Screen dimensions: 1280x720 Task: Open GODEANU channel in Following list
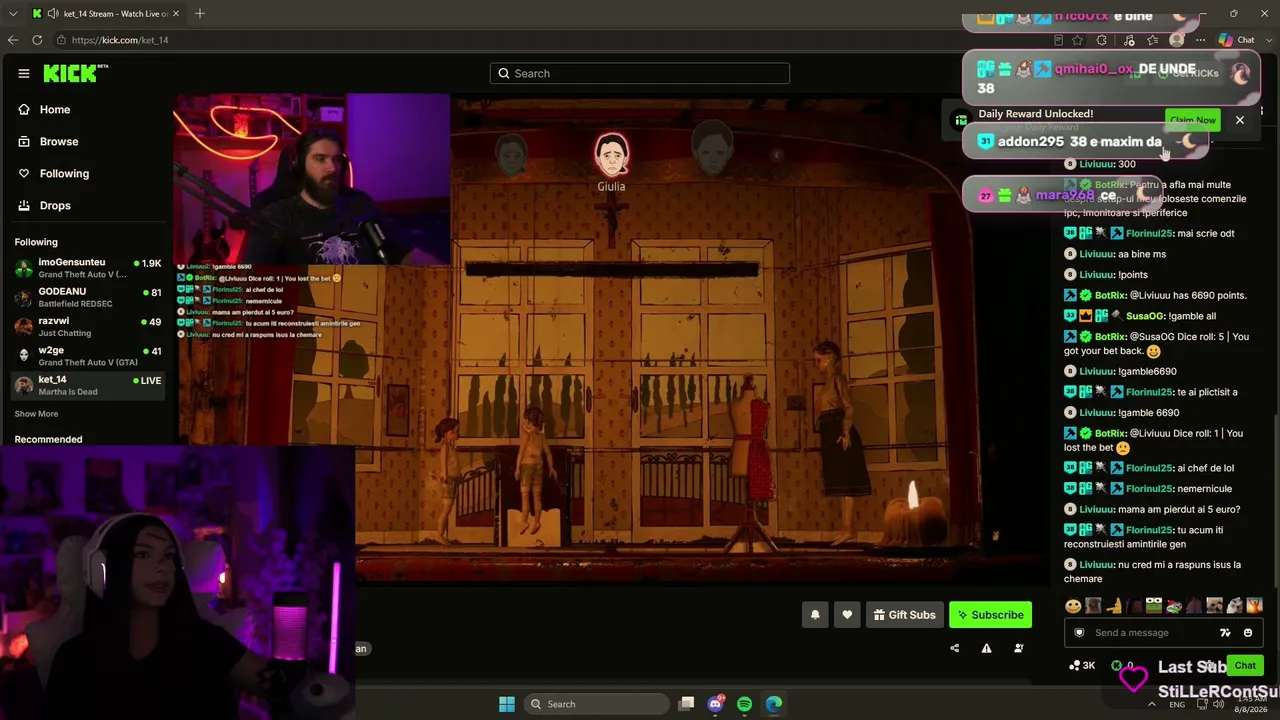pos(88,297)
